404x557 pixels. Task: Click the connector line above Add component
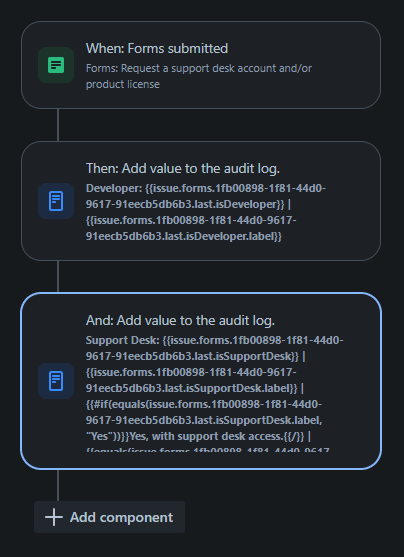pyautogui.click(x=58, y=485)
